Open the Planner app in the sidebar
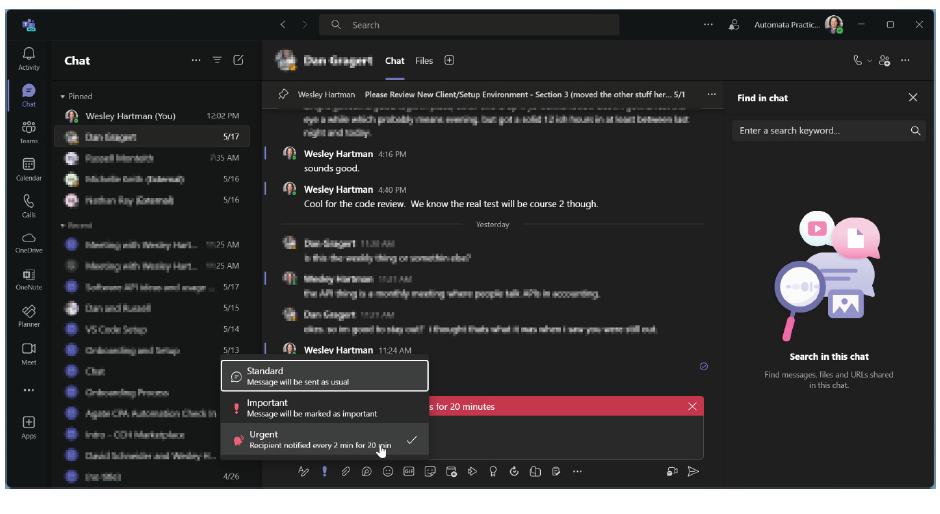The height and width of the screenshot is (514, 940). click(x=28, y=315)
